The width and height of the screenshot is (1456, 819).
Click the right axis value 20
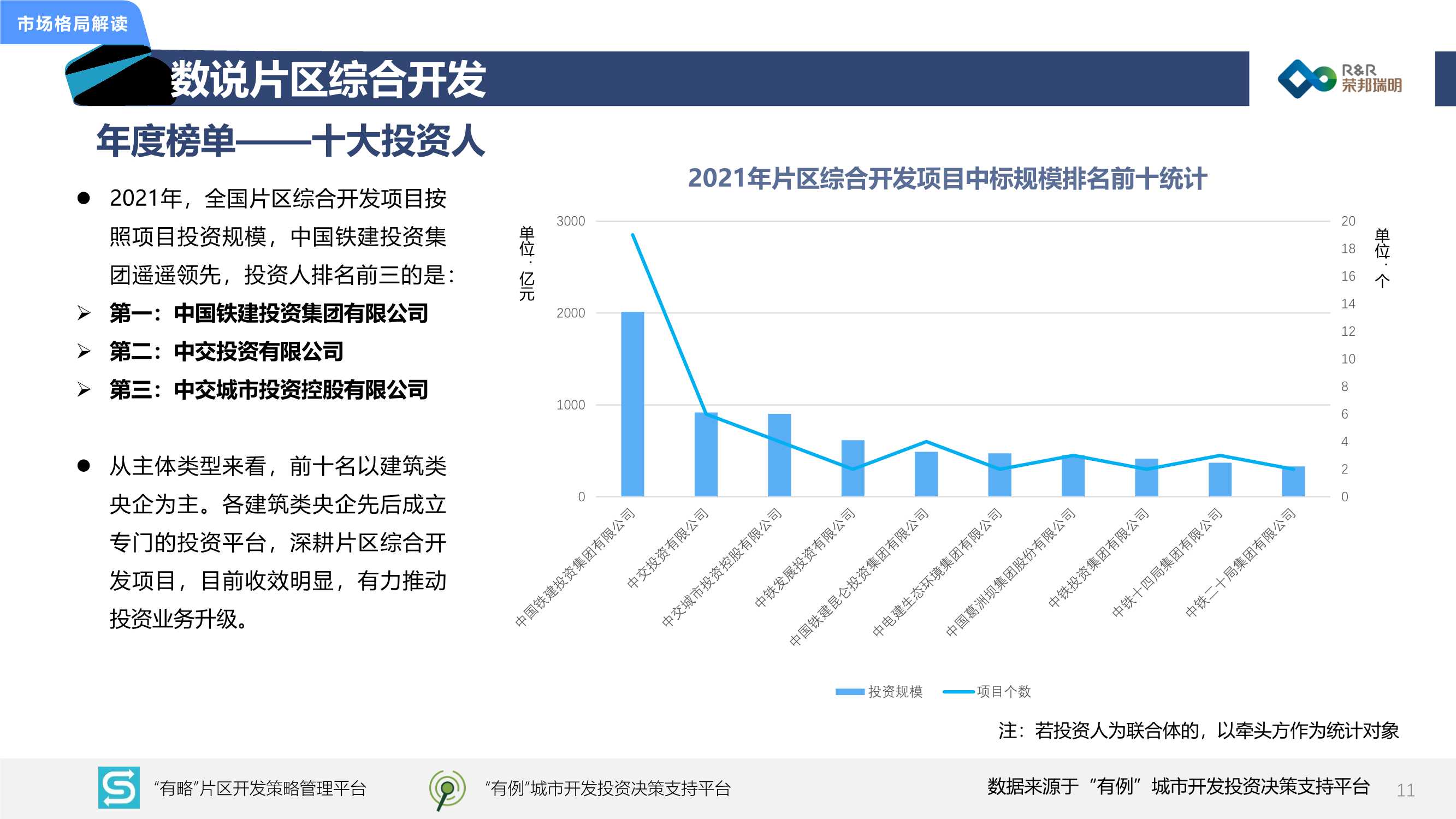[x=1348, y=221]
